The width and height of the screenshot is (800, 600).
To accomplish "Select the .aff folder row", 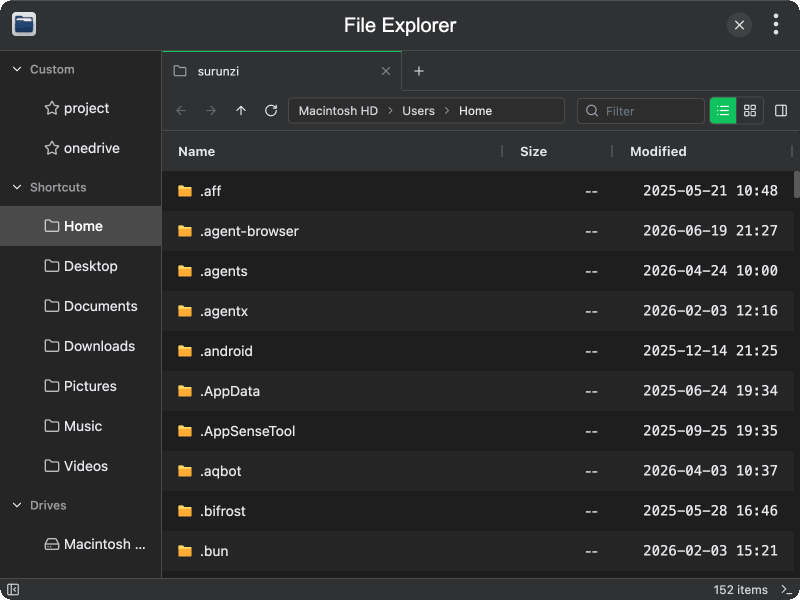I will [x=478, y=191].
